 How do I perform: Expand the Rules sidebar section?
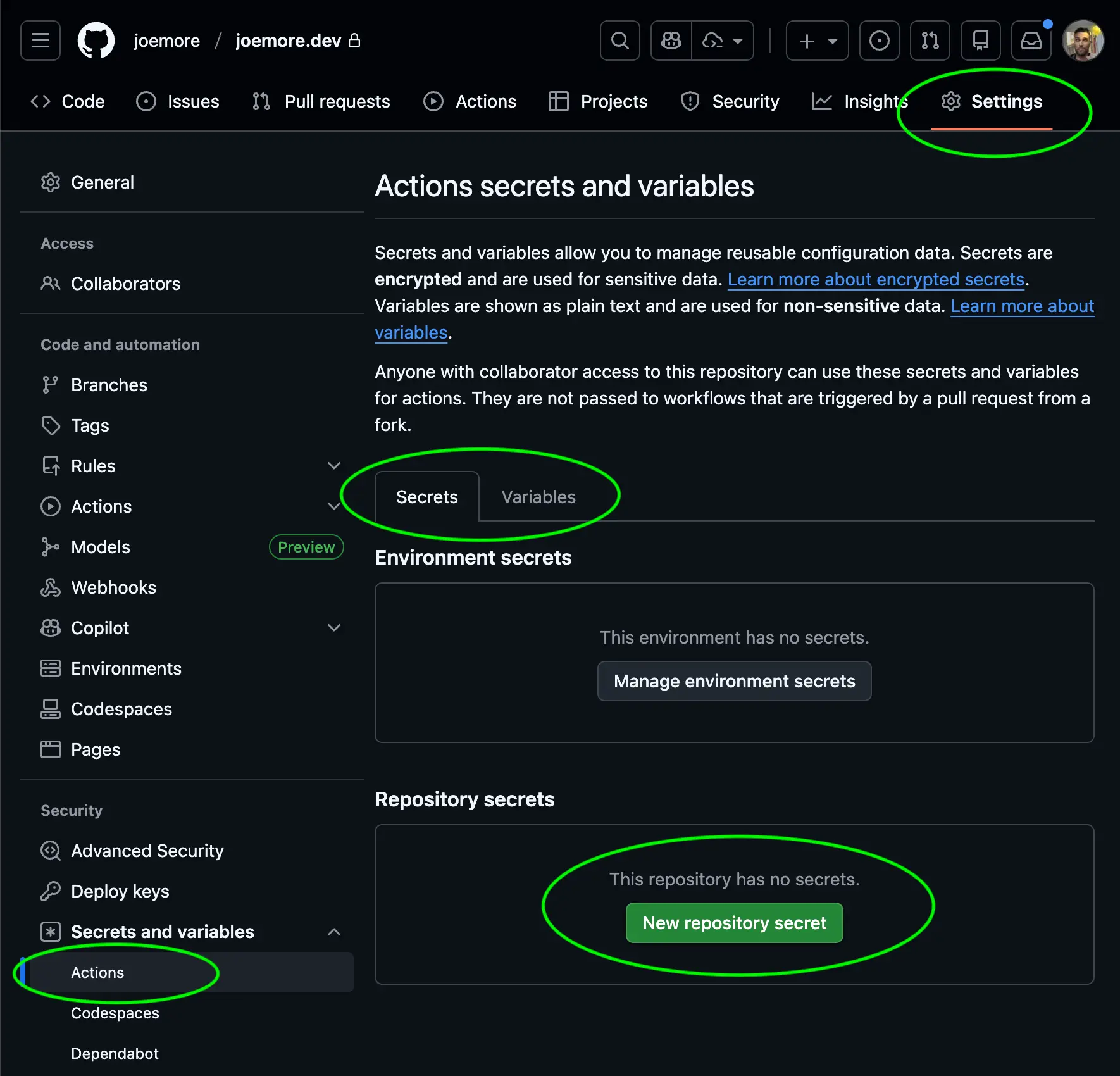coord(333,466)
